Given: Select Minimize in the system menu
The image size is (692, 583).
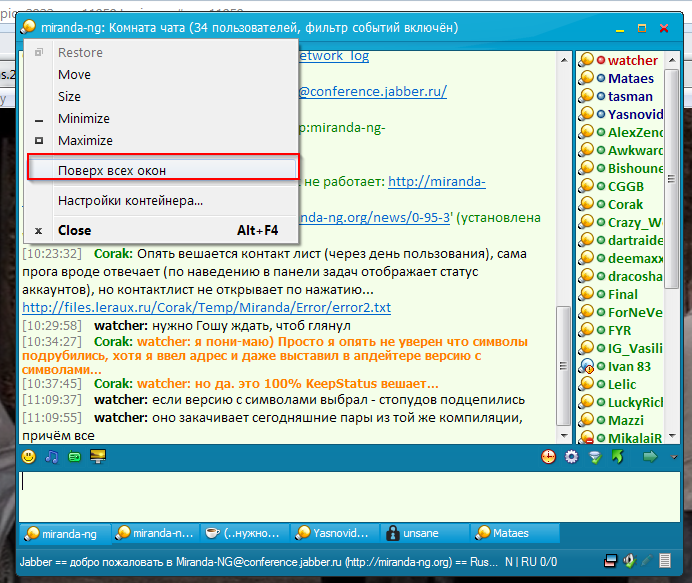Looking at the screenshot, I should click(161, 118).
